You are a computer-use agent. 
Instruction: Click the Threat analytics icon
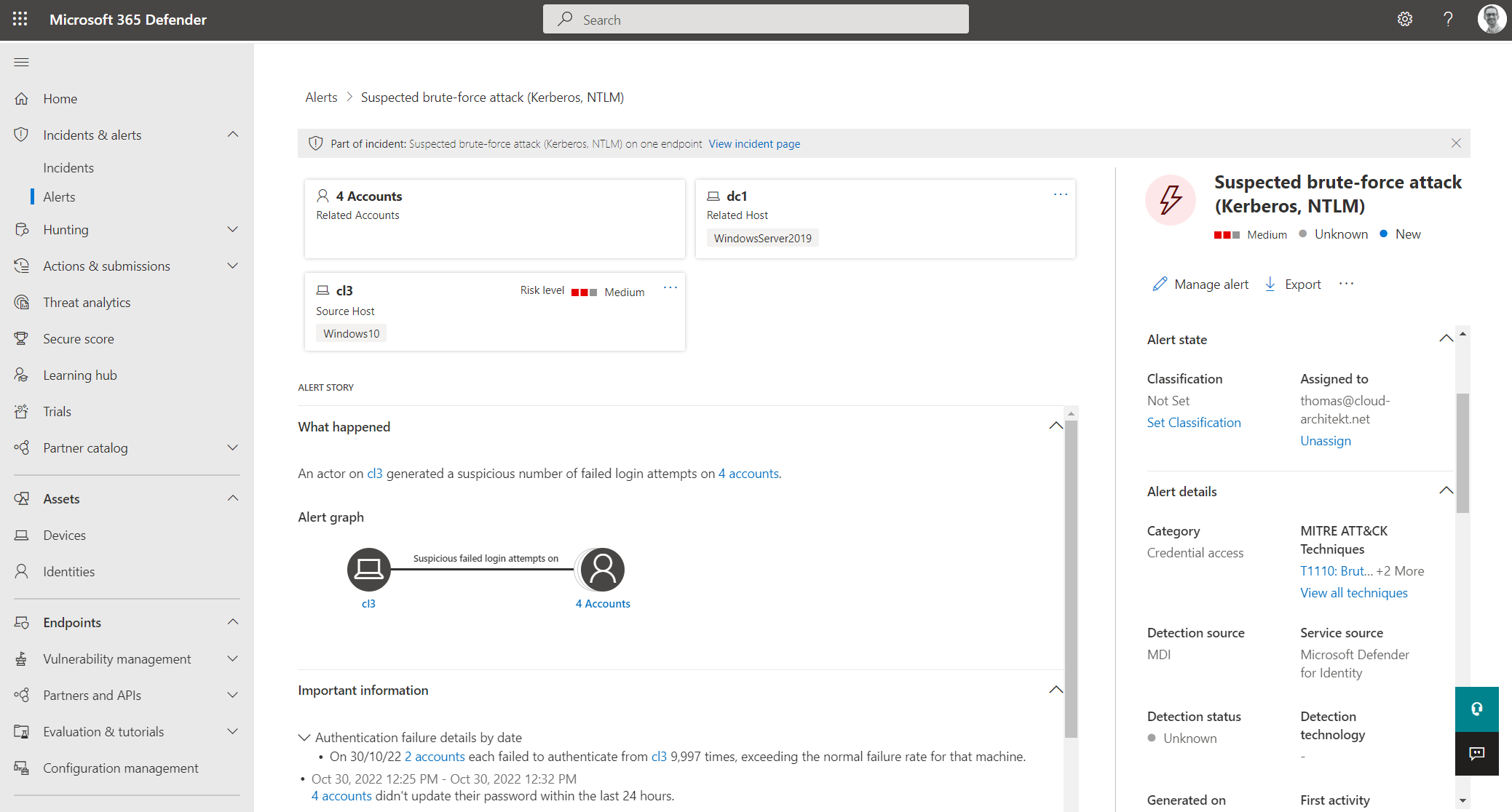point(22,302)
